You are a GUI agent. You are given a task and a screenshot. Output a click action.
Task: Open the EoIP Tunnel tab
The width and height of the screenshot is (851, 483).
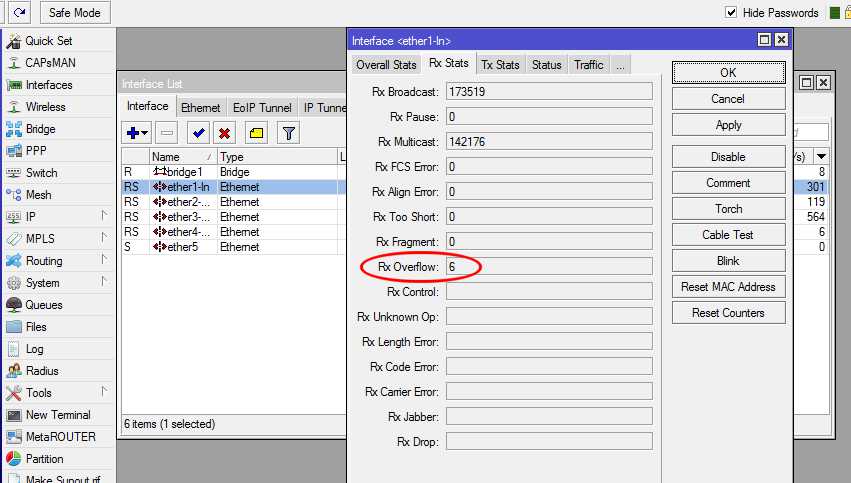pyautogui.click(x=262, y=107)
